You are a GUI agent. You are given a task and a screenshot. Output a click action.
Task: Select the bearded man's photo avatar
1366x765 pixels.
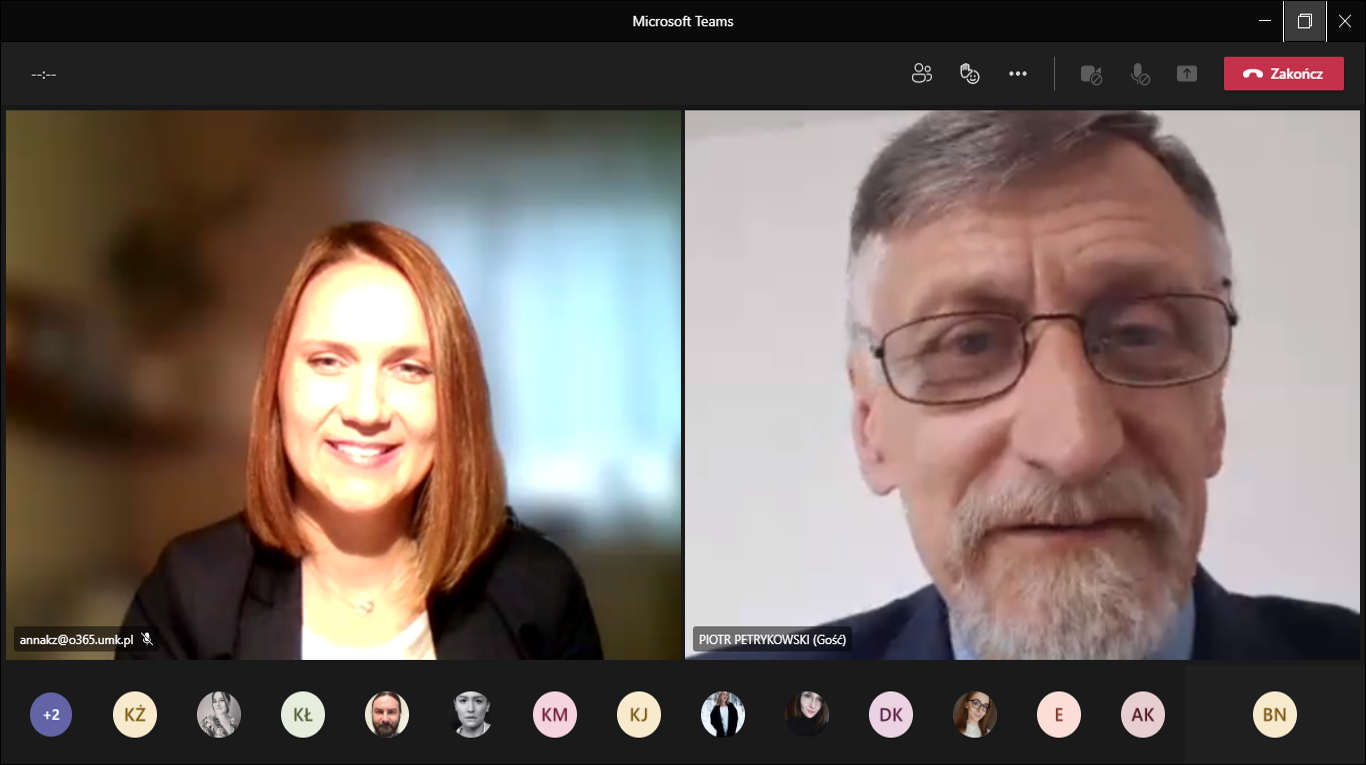[387, 715]
